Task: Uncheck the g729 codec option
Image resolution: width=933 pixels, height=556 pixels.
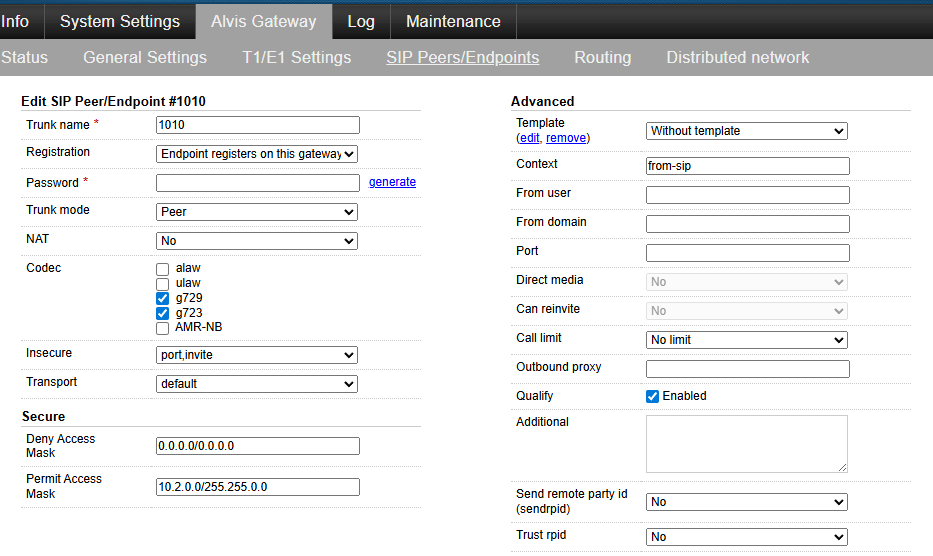Action: click(163, 298)
